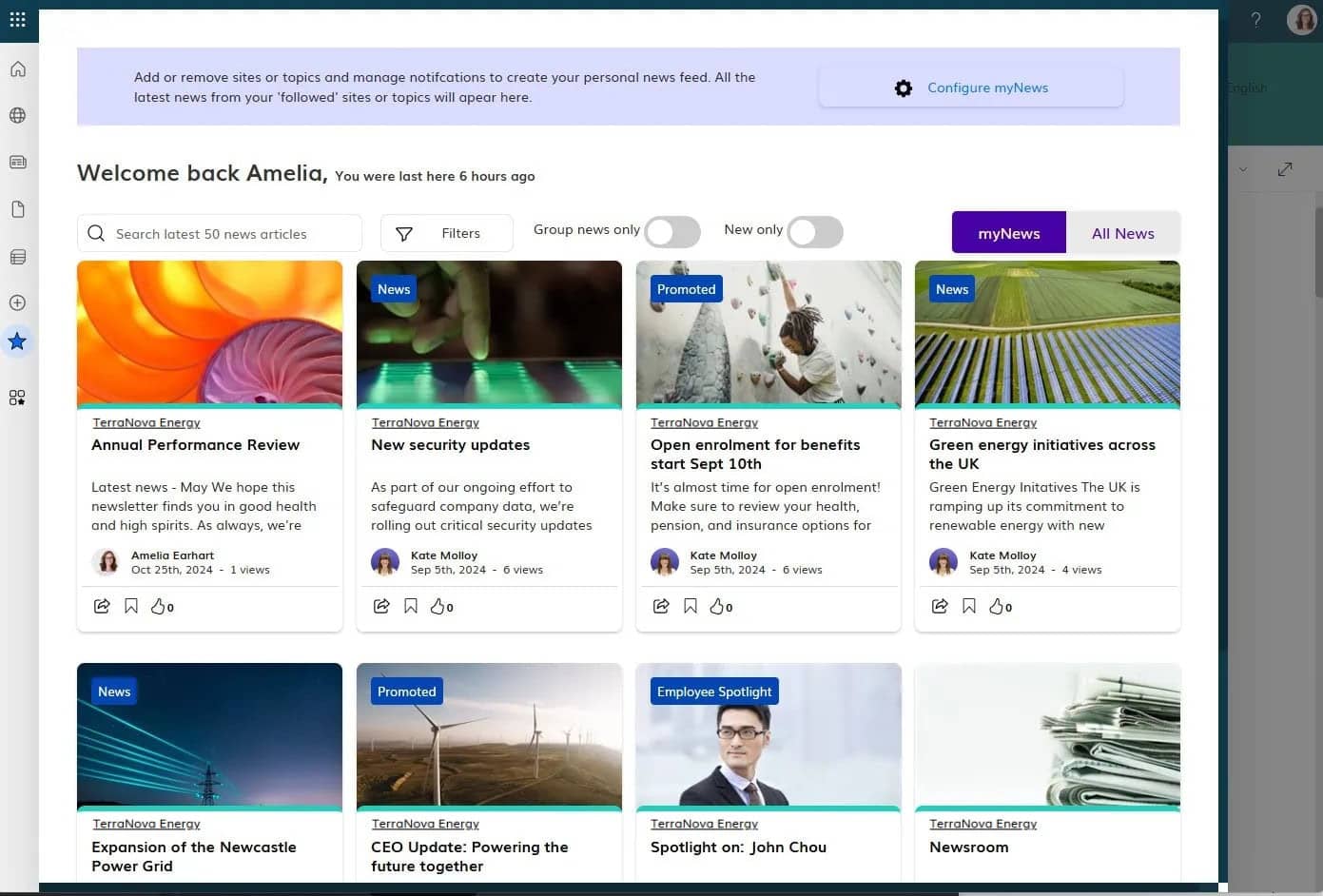Select the starred myNews icon in sidebar

18,341
